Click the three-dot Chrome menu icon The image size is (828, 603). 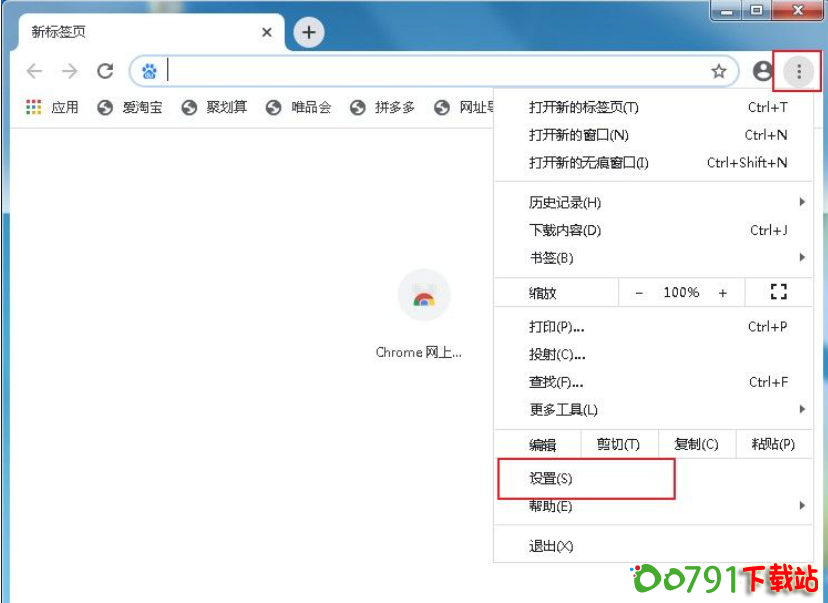(x=798, y=71)
